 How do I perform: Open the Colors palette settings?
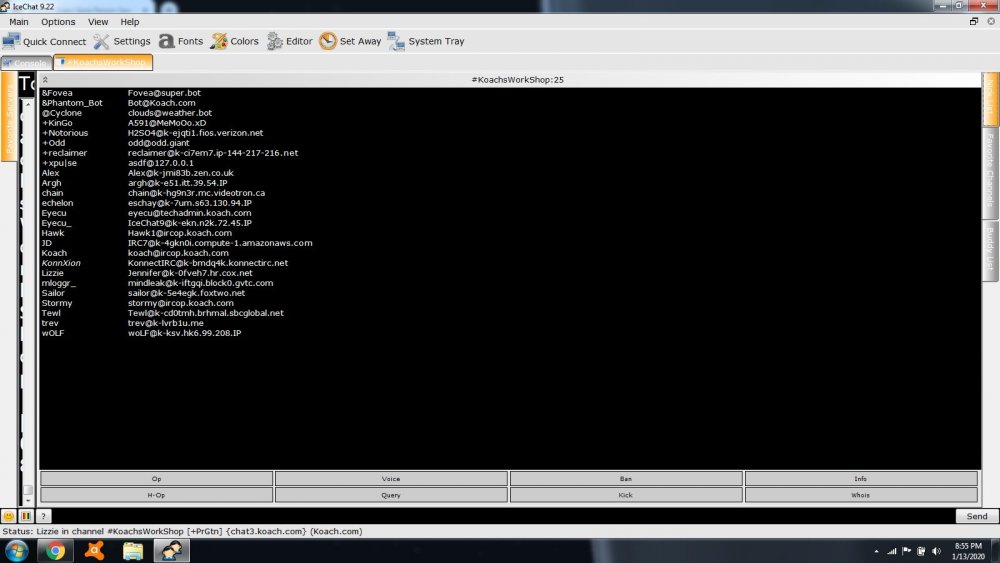(x=219, y=41)
